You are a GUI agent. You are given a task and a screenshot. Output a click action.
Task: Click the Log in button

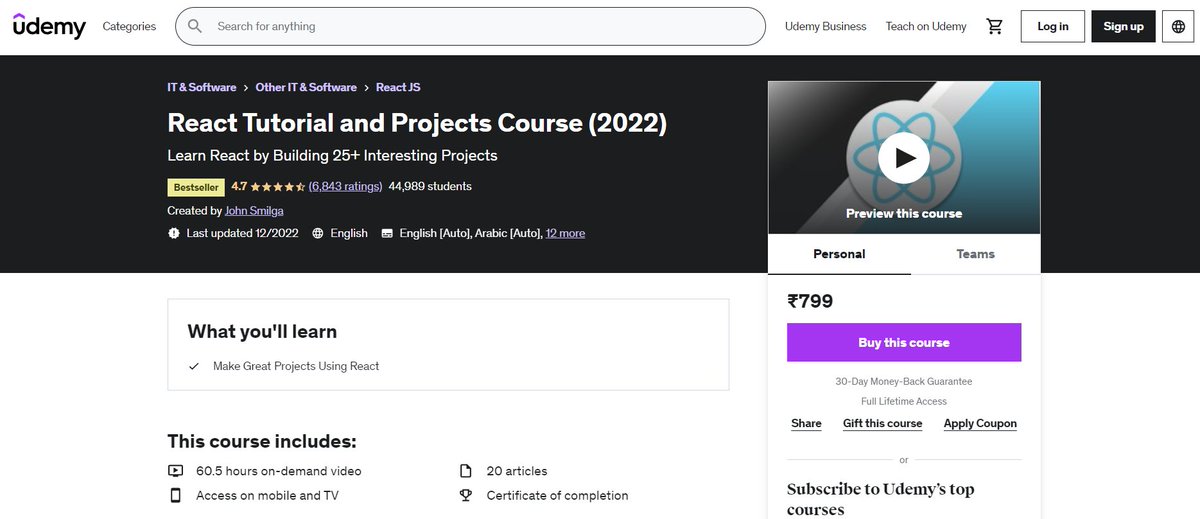point(1053,26)
